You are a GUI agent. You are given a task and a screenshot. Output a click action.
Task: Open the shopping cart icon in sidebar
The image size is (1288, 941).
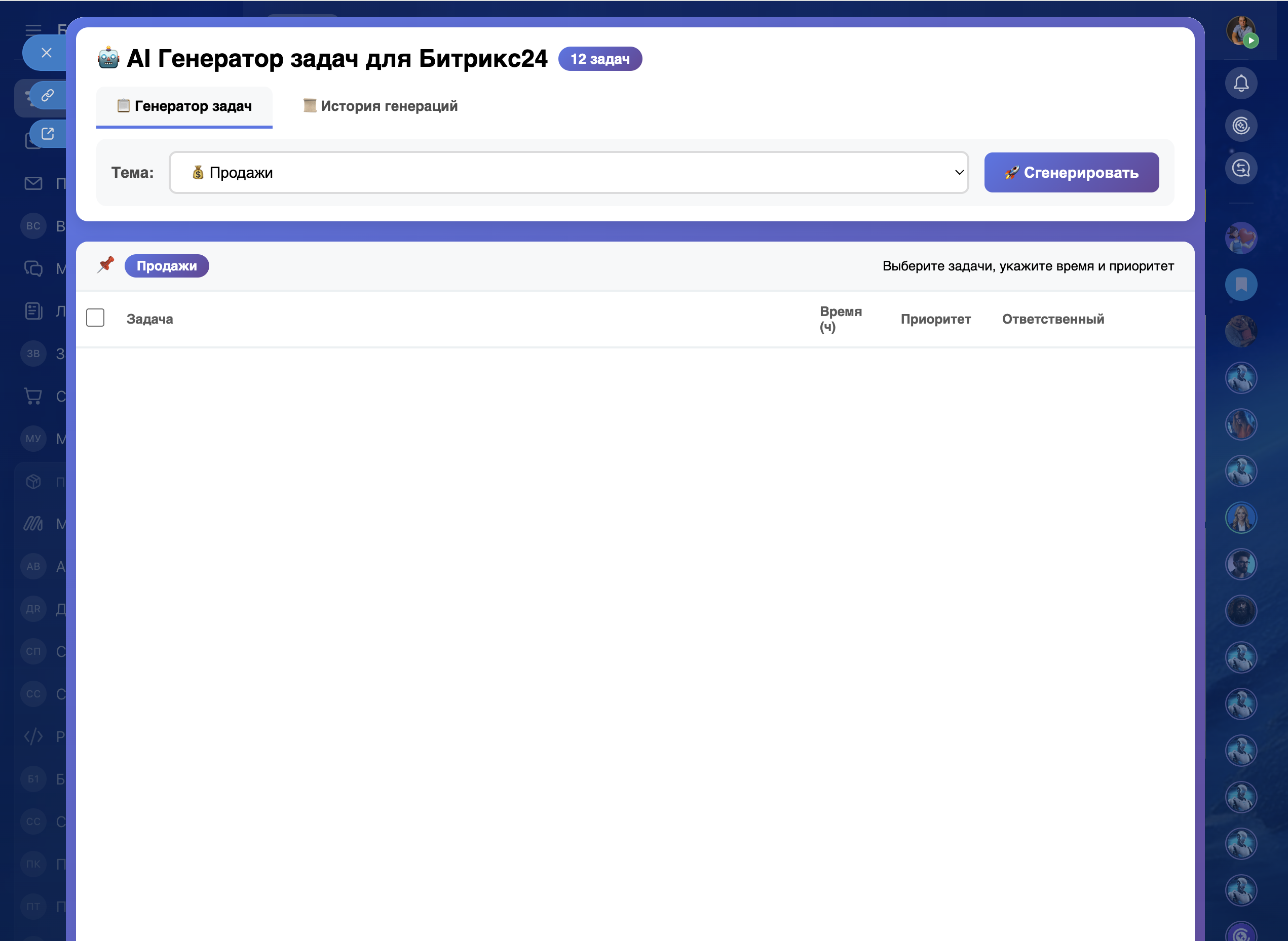point(33,396)
